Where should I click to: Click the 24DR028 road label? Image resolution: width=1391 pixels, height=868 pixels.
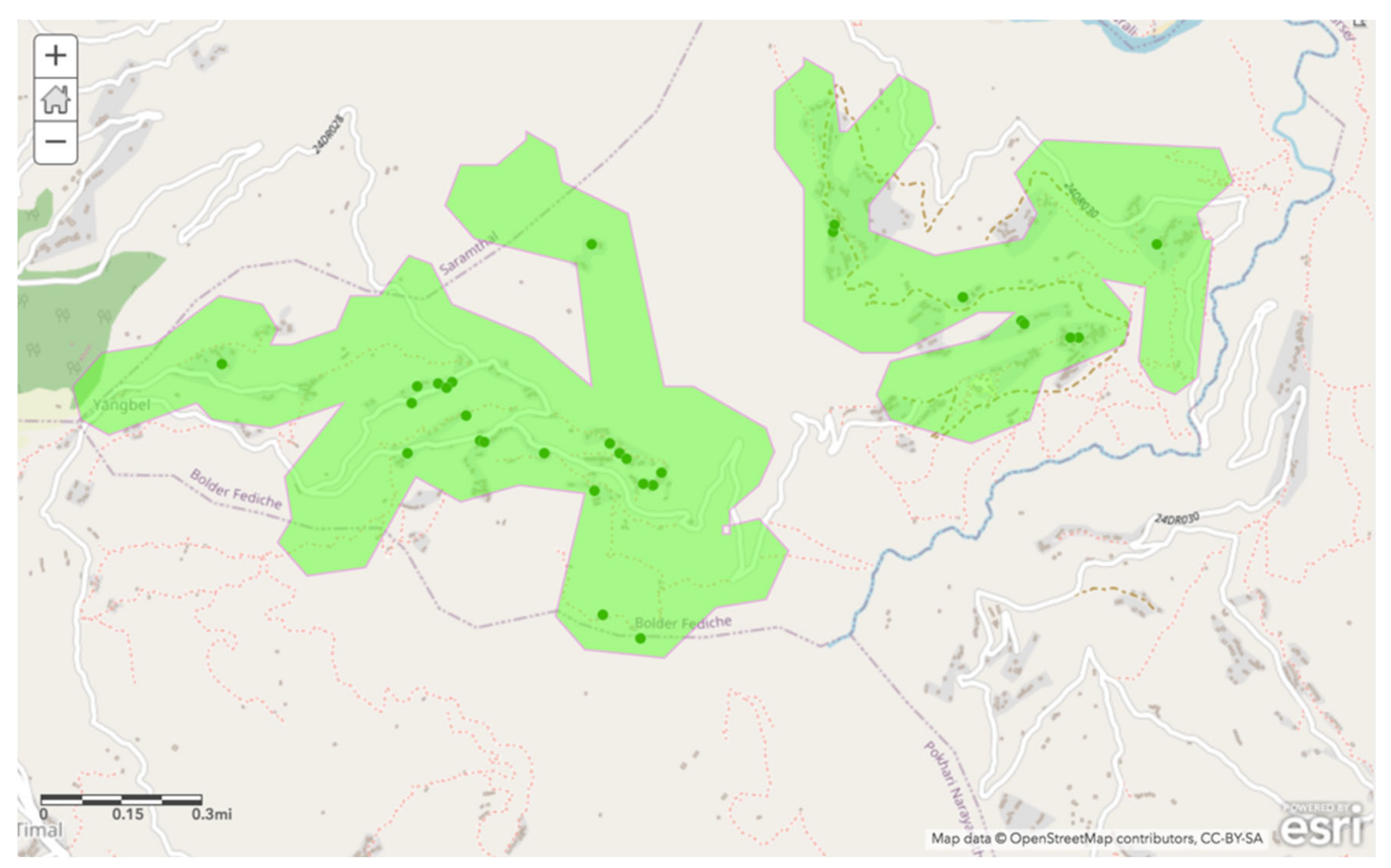coord(328,134)
